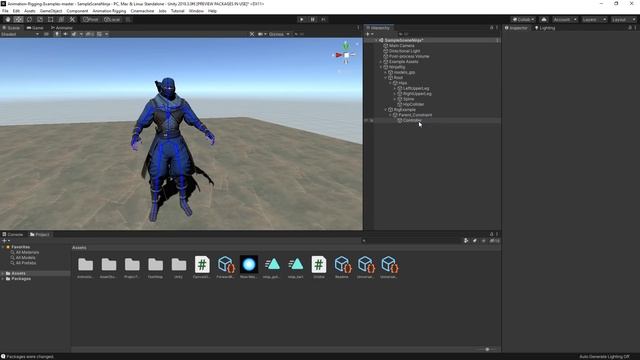Open the custom editor tools icon
Image resolution: width=640 pixels, height=360 pixels.
point(72,20)
